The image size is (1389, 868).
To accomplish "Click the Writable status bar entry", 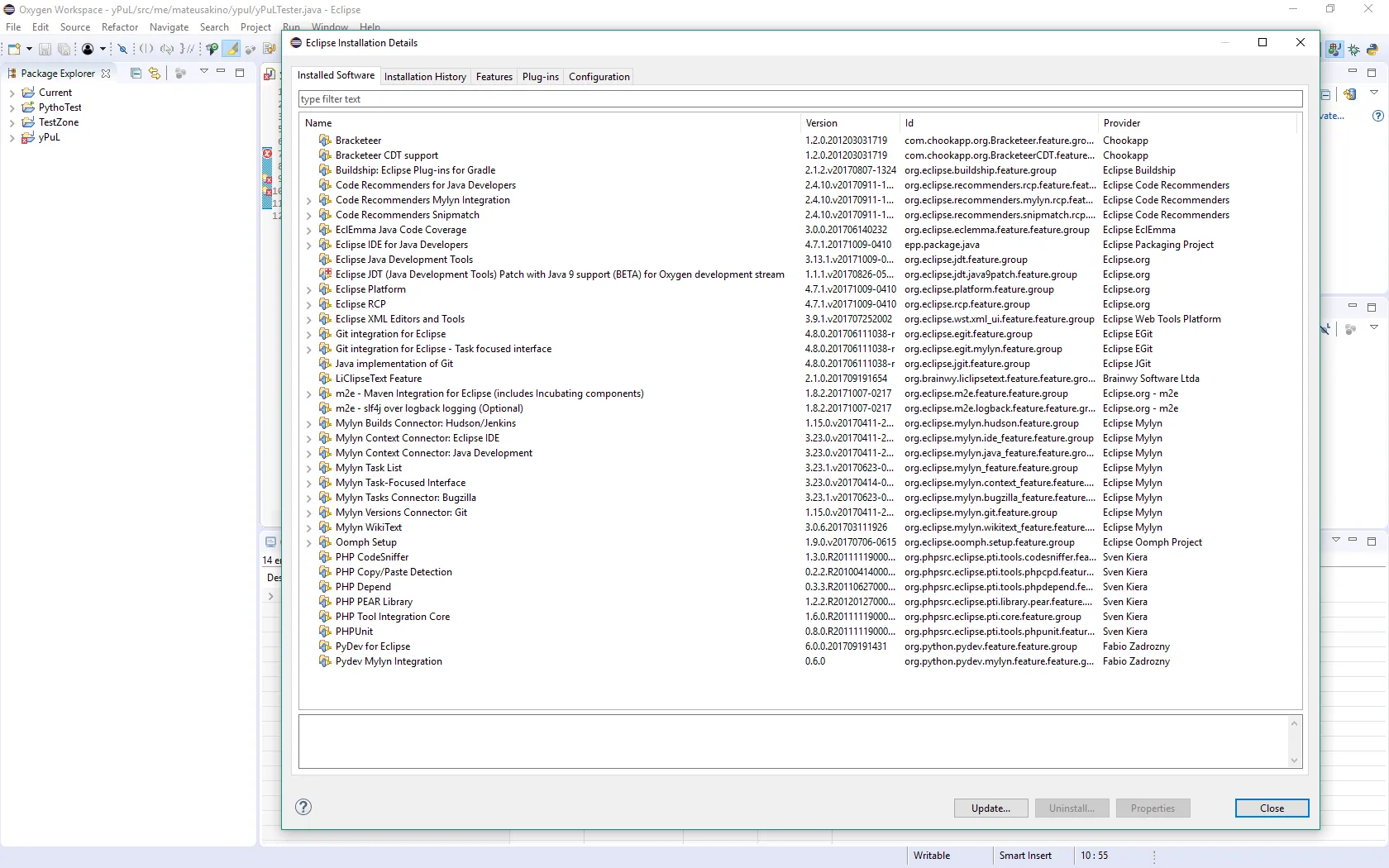I will coord(932,856).
